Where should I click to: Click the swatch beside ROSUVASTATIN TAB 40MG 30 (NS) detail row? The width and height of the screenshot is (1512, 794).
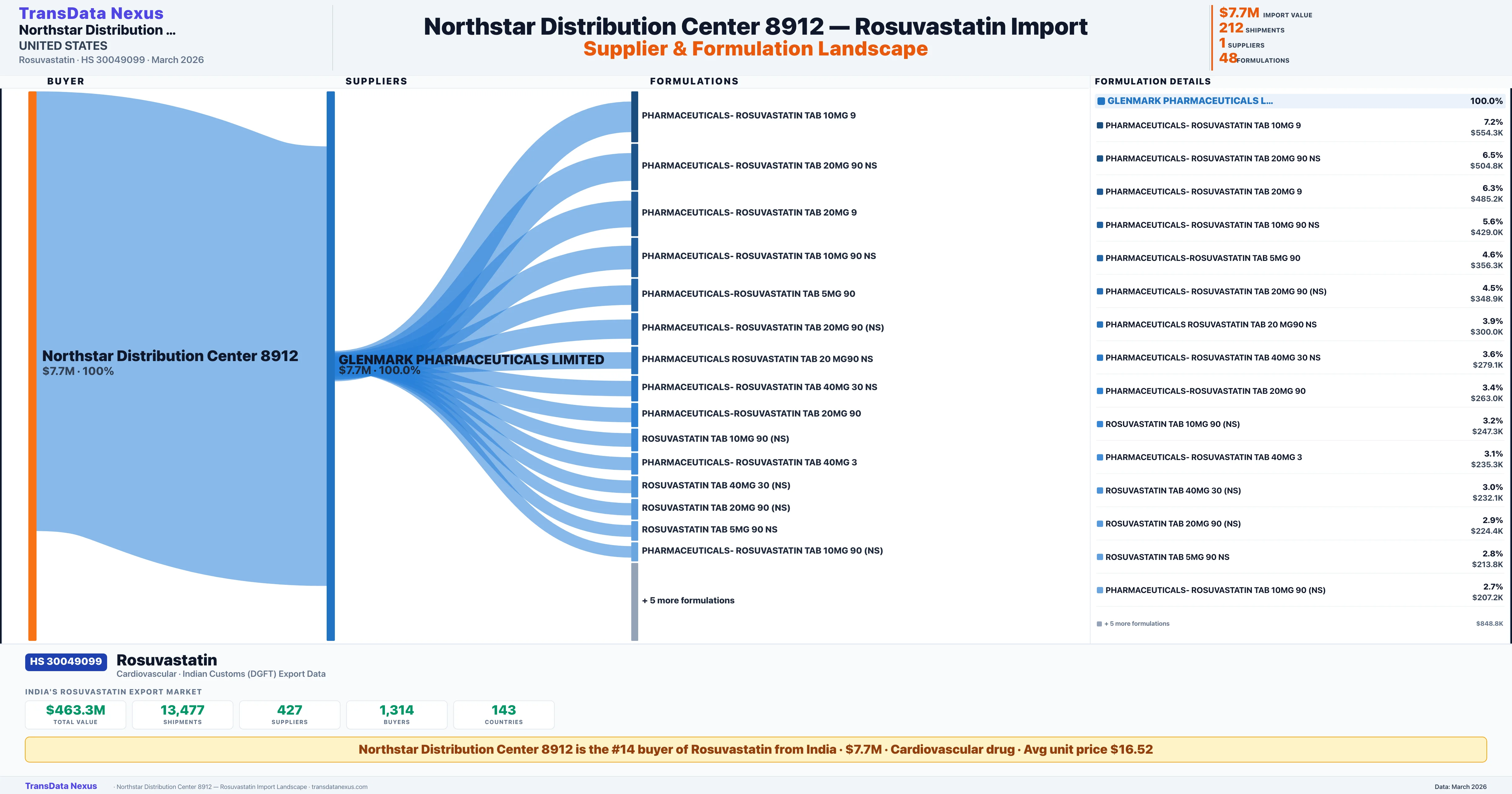click(x=1100, y=491)
